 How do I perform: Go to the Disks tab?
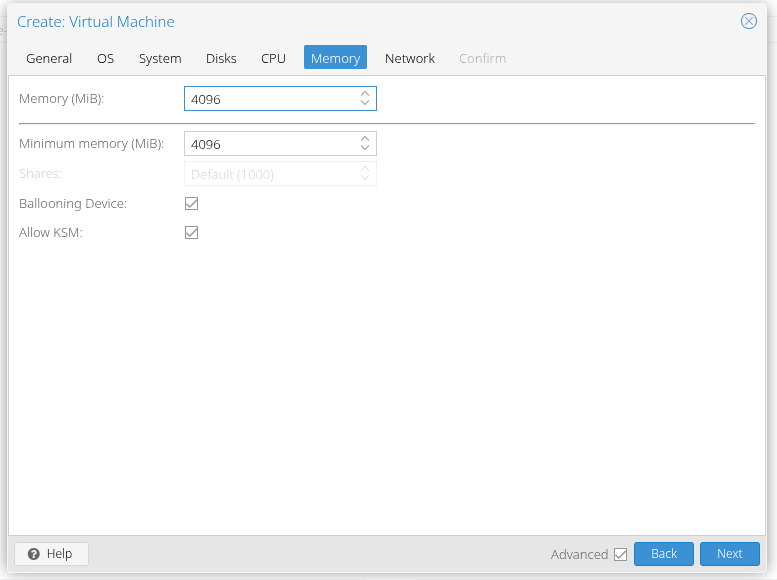coord(221,58)
